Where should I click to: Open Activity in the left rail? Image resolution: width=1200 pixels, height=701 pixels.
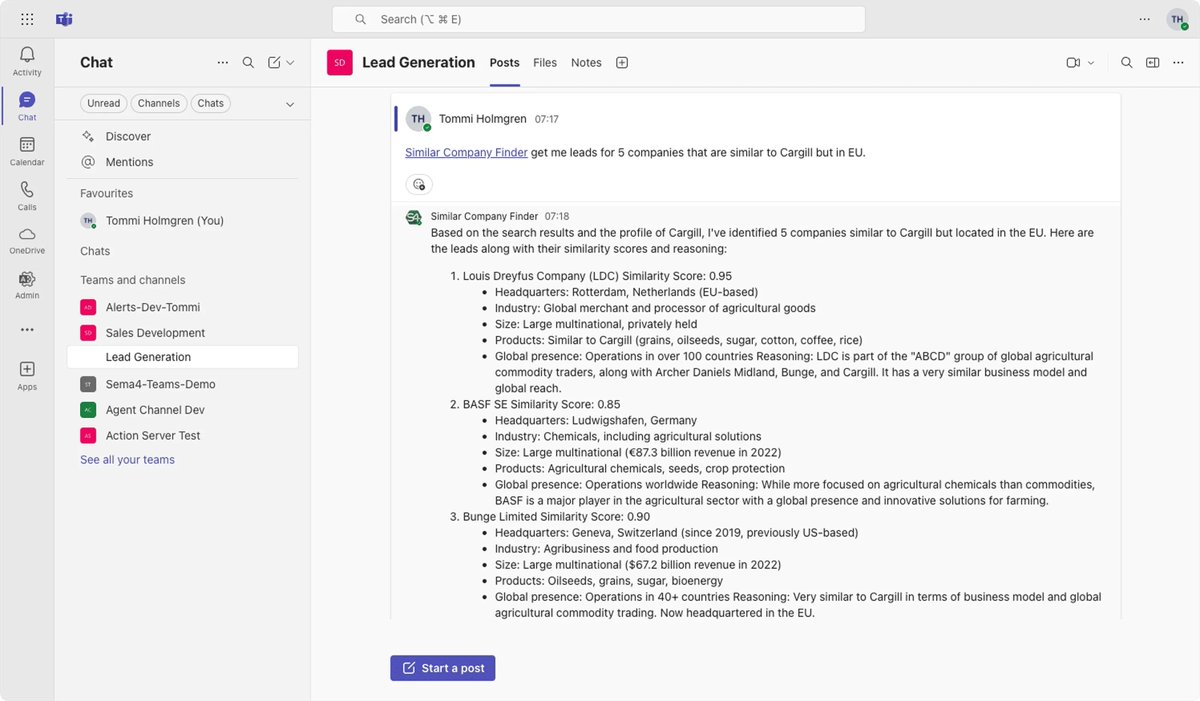(27, 61)
